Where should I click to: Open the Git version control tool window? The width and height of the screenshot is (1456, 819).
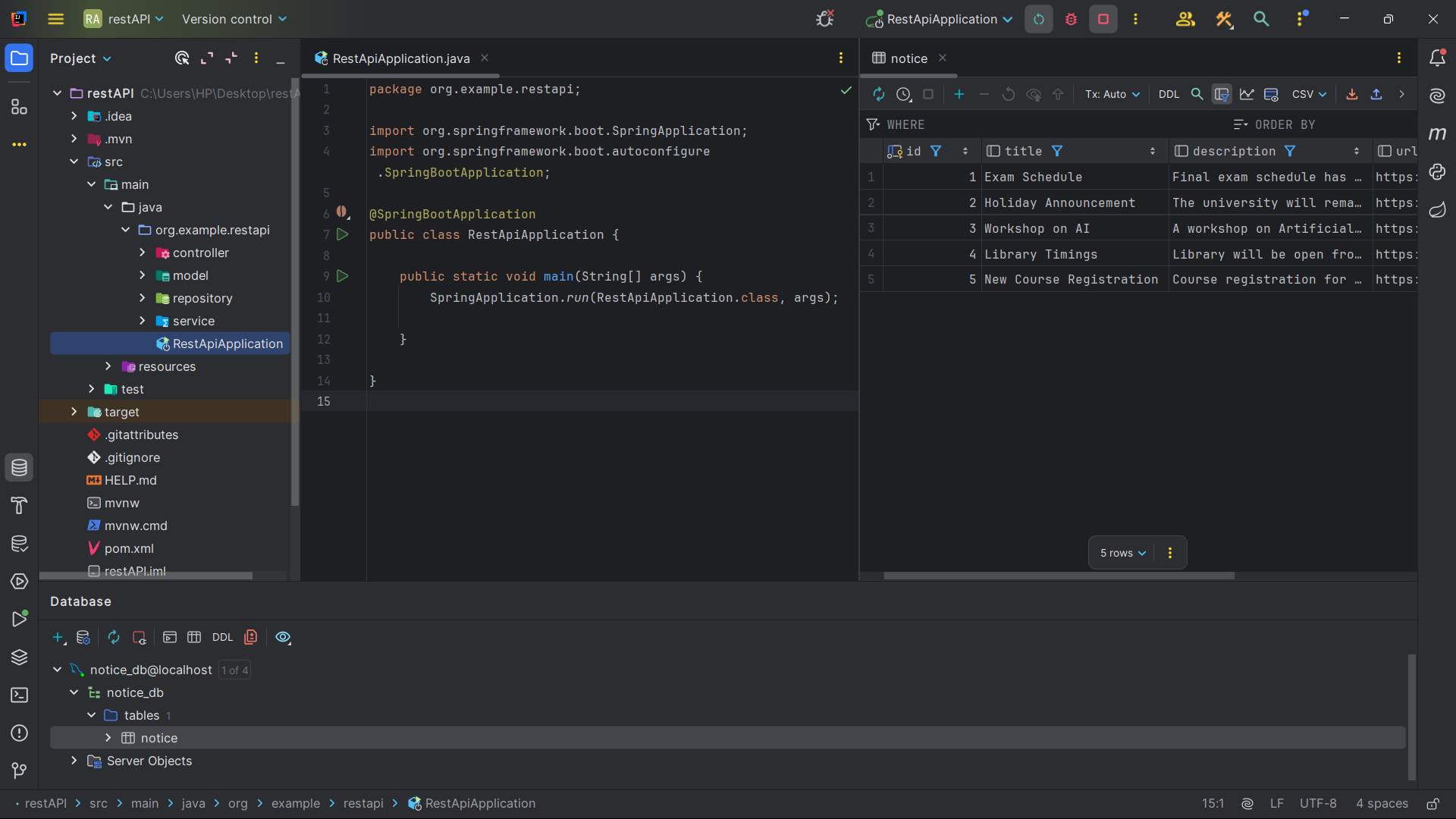point(19,770)
